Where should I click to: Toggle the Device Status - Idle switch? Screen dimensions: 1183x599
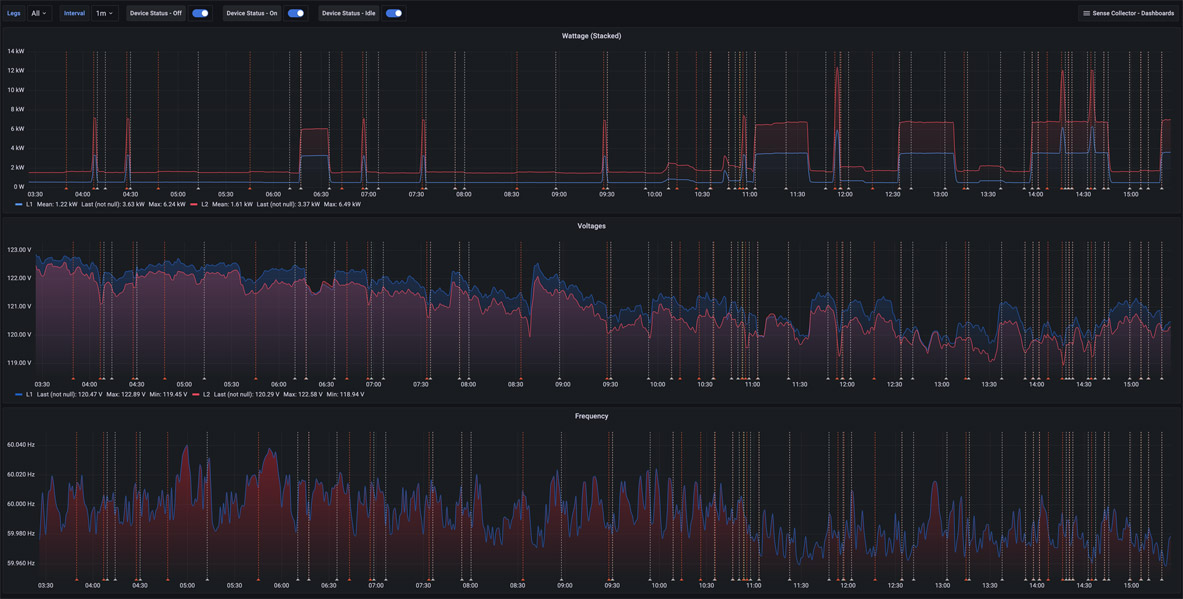(394, 13)
